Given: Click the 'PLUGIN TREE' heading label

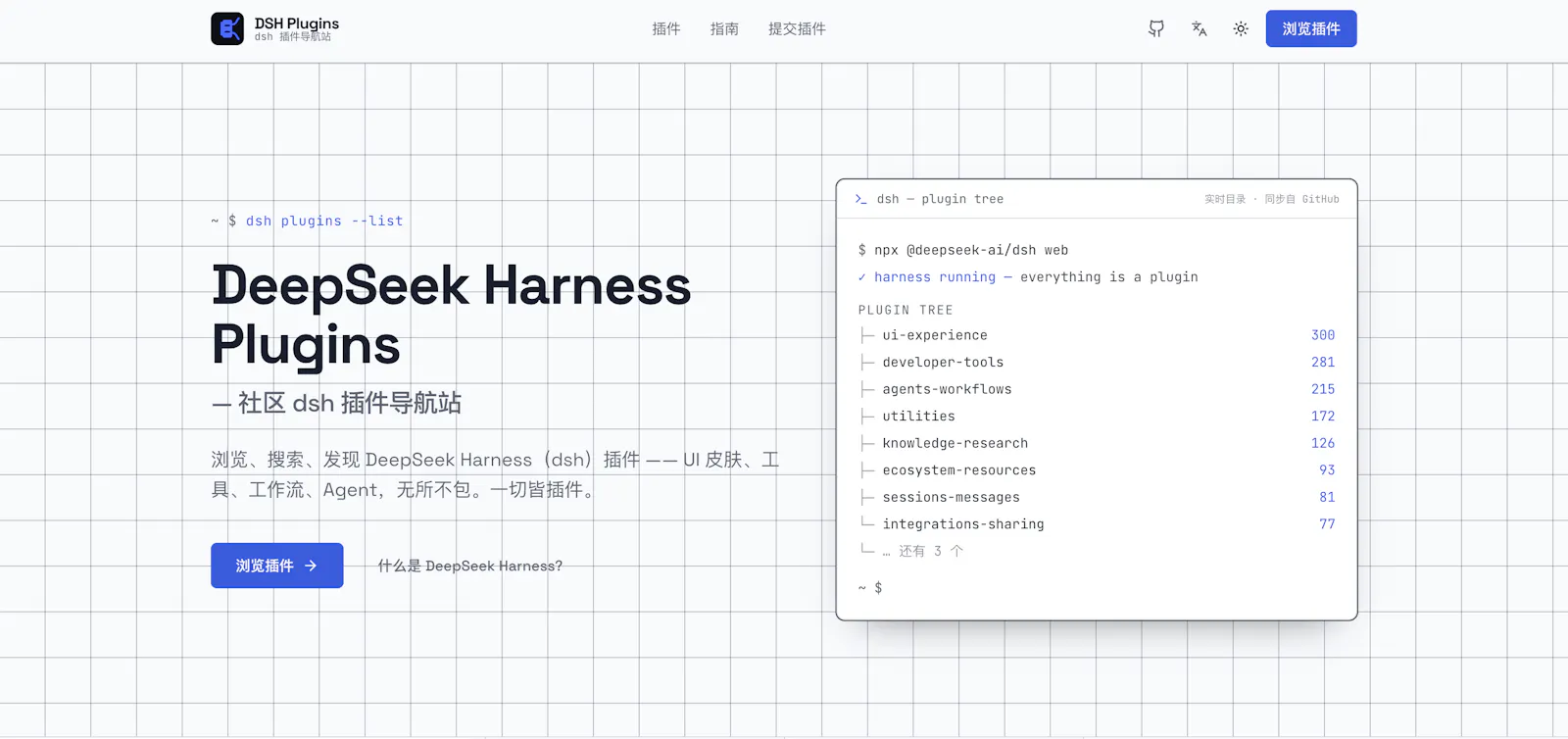Looking at the screenshot, I should click(x=906, y=310).
